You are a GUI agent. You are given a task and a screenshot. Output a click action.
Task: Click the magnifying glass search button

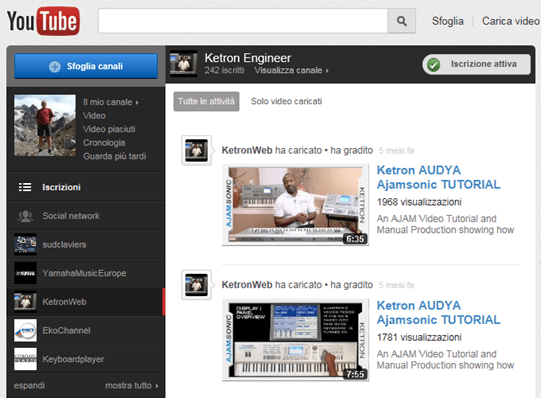(402, 21)
